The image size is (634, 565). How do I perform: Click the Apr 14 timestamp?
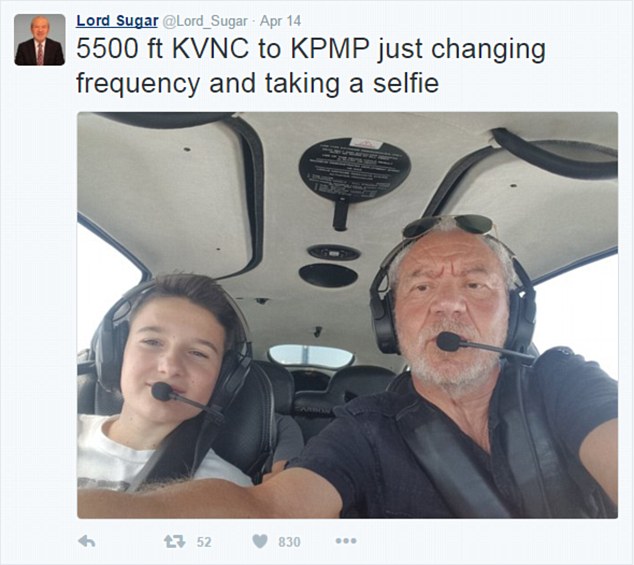pyautogui.click(x=280, y=21)
